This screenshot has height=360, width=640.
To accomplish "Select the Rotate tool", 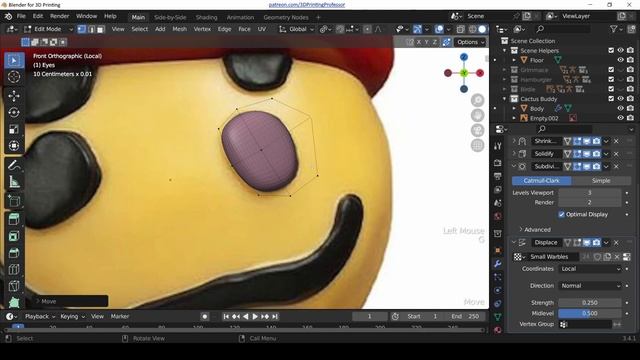I will point(14,112).
